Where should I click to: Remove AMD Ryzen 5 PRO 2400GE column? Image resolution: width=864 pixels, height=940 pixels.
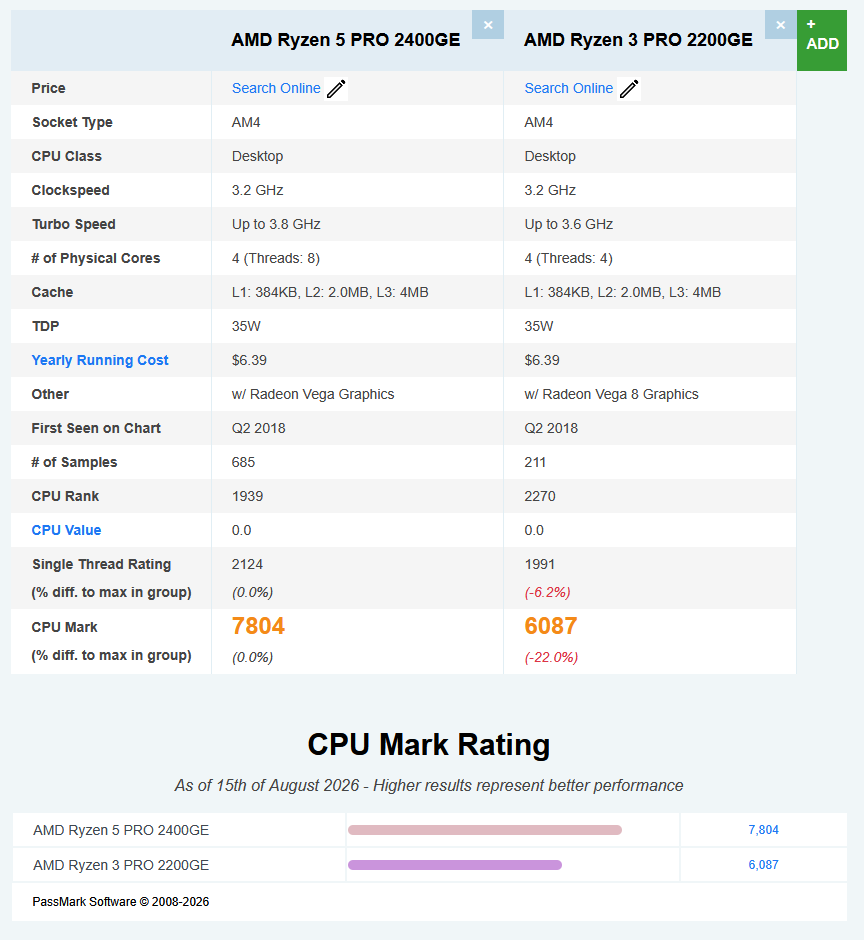click(x=487, y=25)
